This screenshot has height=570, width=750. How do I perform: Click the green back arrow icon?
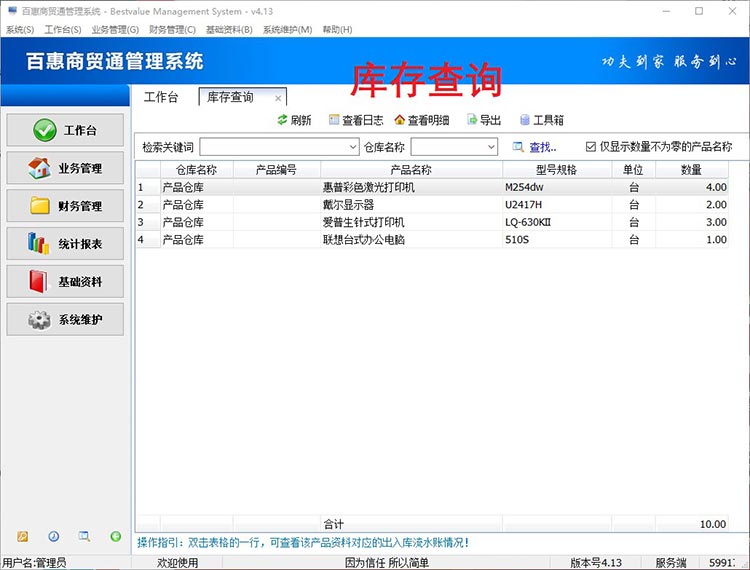(115, 537)
